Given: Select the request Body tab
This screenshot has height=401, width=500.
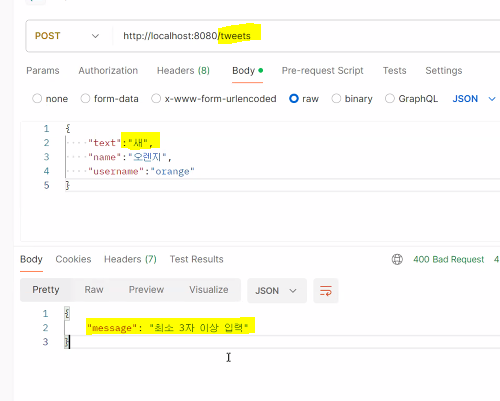Looking at the screenshot, I should coord(247,71).
